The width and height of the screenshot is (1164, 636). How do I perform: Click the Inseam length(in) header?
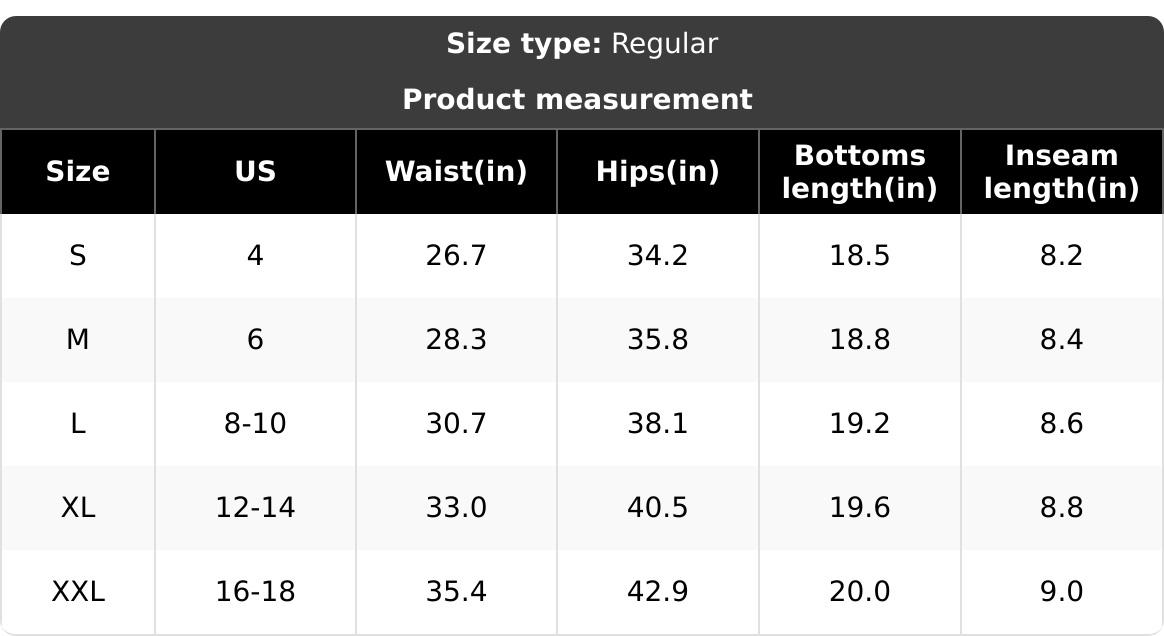click(1061, 172)
